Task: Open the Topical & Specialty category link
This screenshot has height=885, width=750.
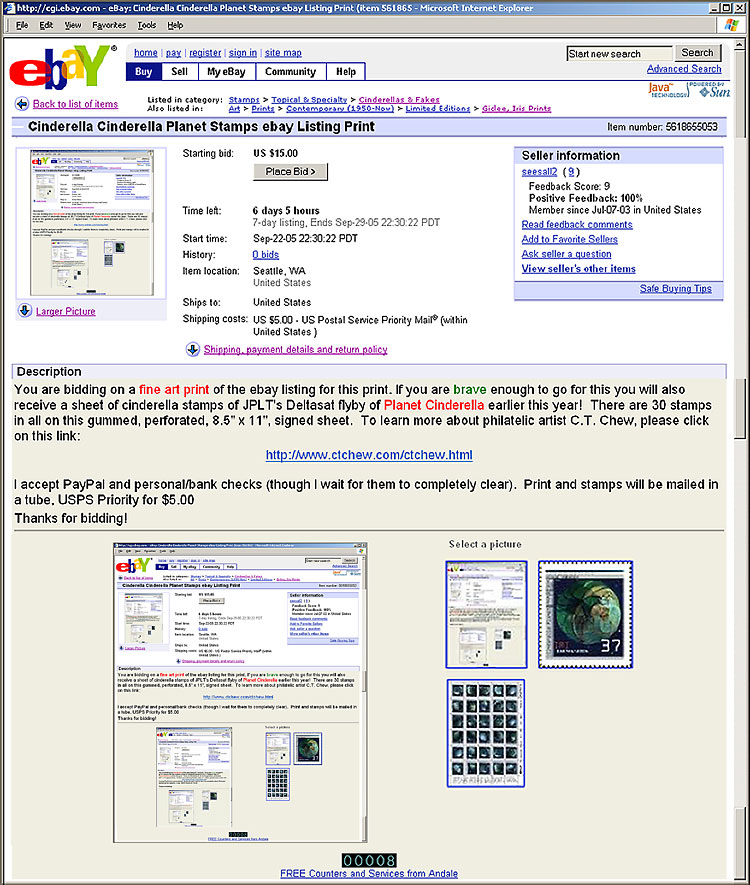Action: (309, 99)
